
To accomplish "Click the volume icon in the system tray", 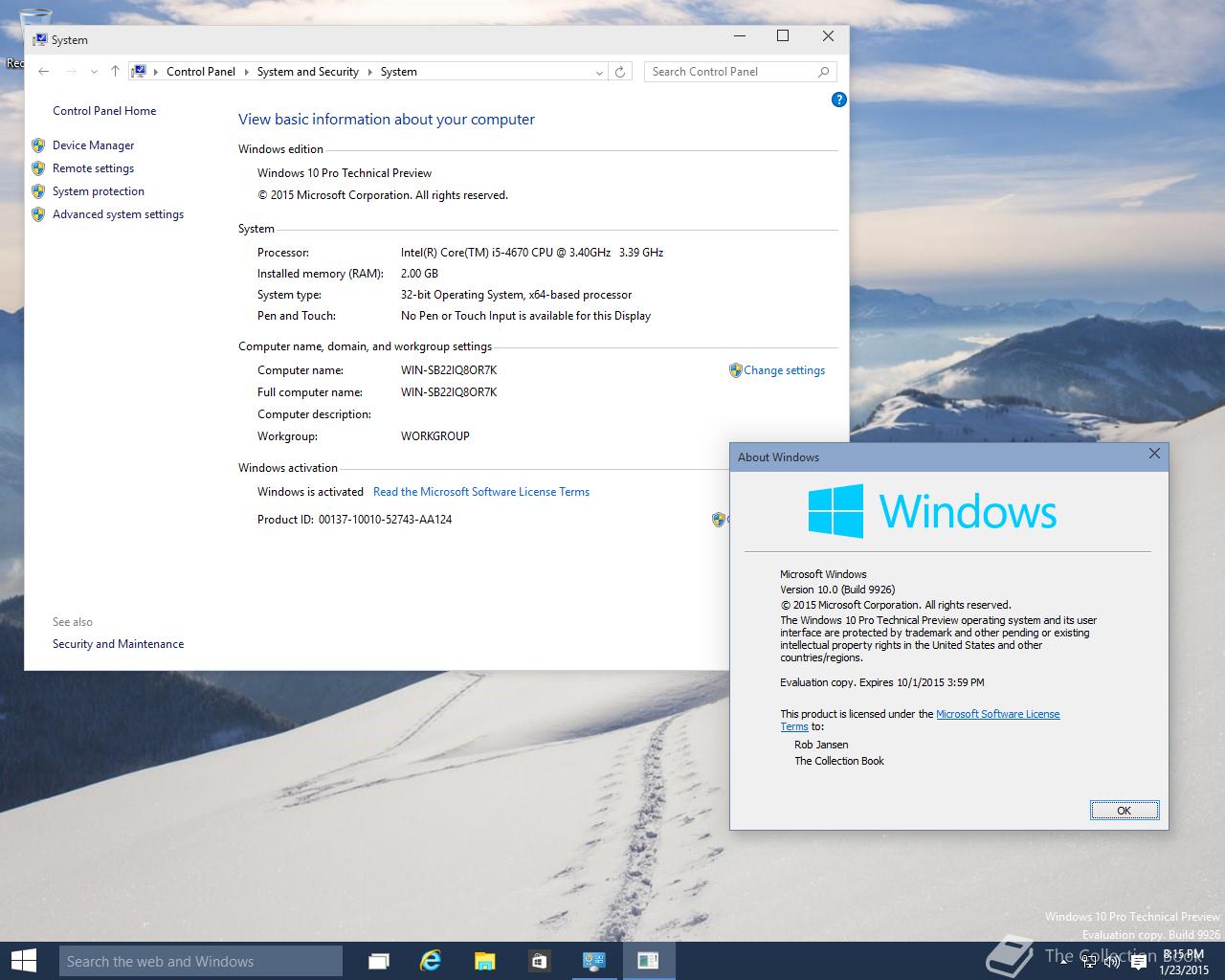I will coord(1112,962).
